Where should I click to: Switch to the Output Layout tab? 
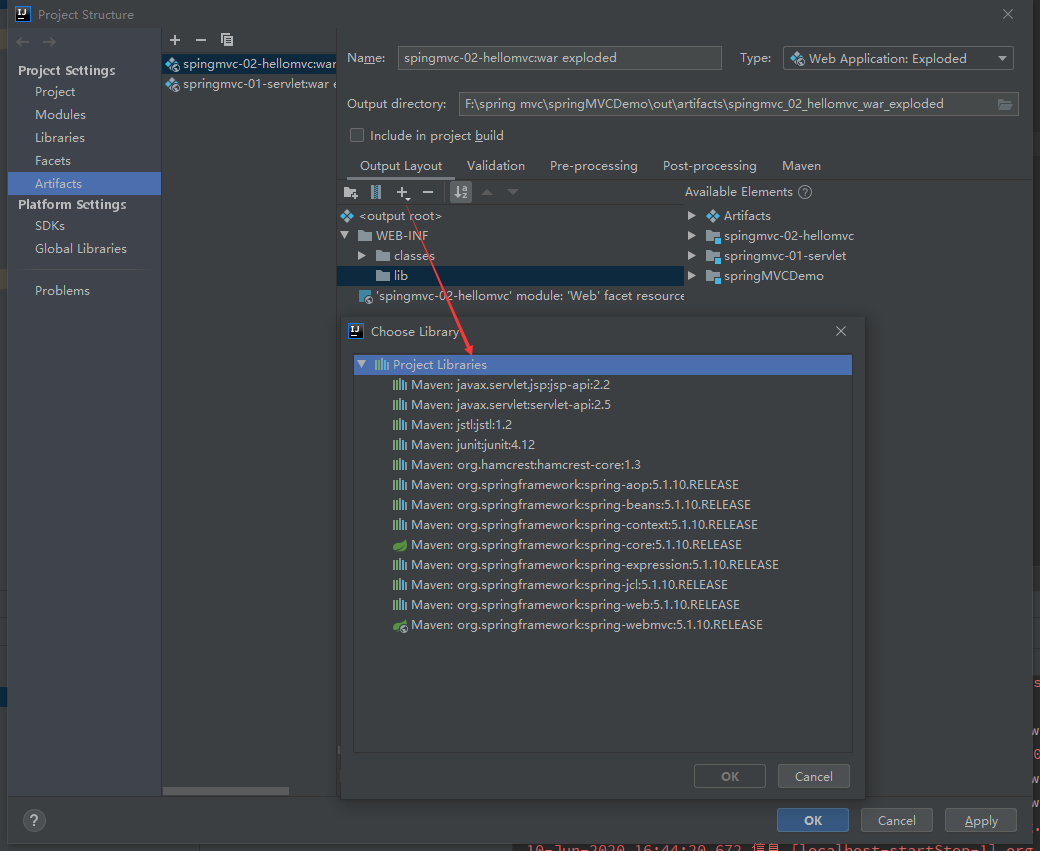tap(401, 166)
